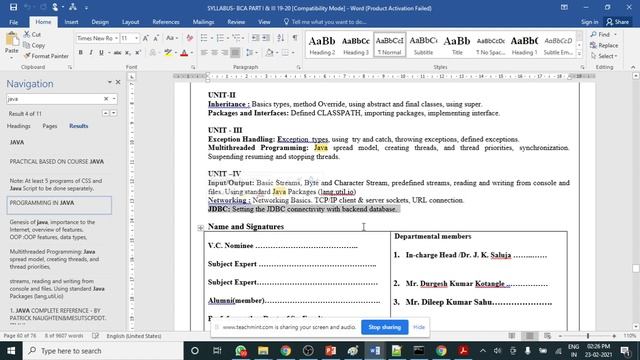This screenshot has height=360, width=640.
Task: Click the Bullets list icon
Action: [x=204, y=38]
